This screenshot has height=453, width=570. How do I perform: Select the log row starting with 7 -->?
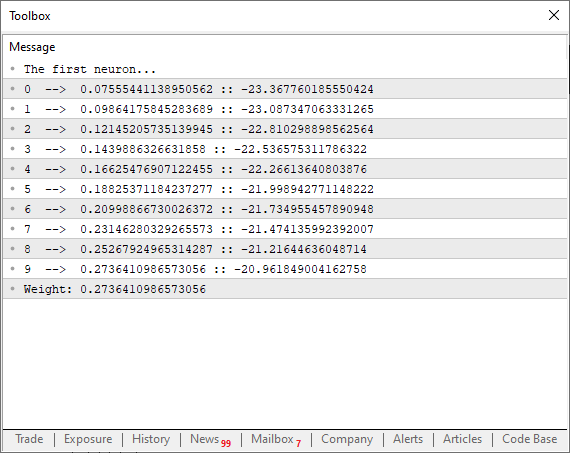[285, 229]
